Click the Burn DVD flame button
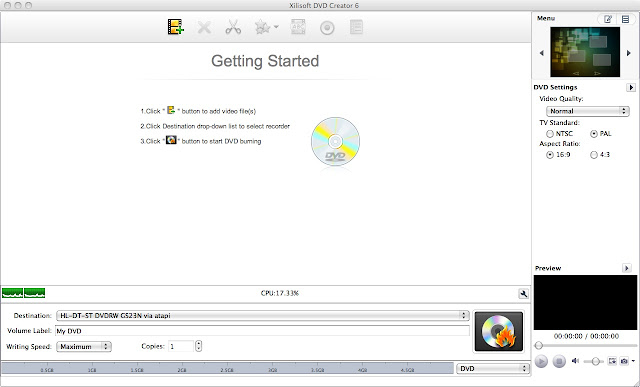640x387 pixels. tap(499, 331)
